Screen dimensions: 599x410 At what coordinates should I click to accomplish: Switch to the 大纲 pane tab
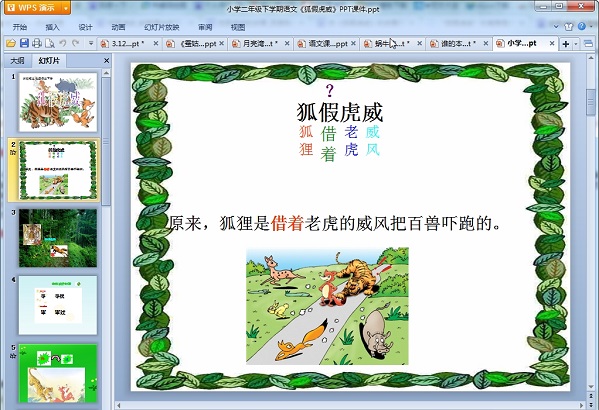[17, 60]
